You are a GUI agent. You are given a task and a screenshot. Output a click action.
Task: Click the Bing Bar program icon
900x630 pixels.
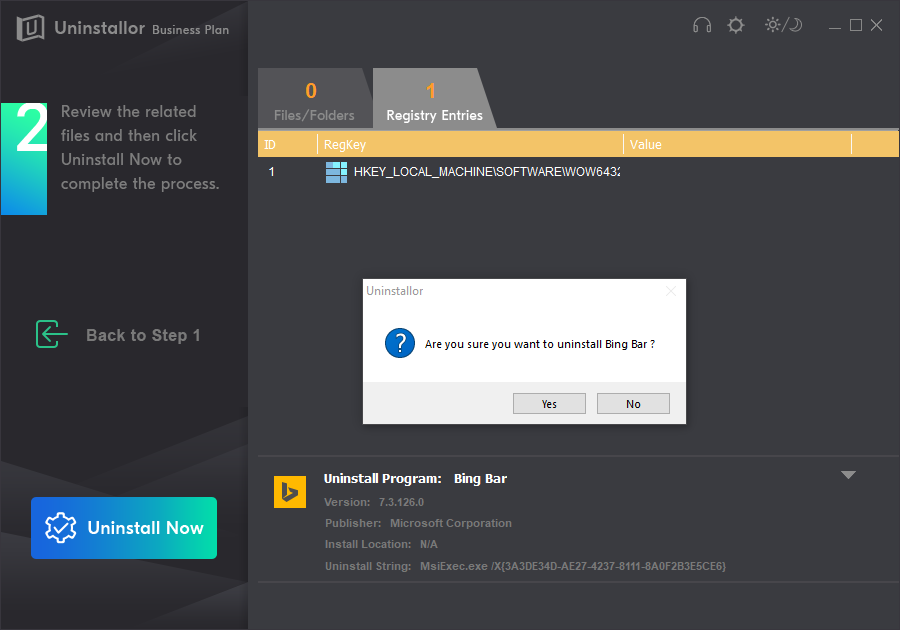(x=290, y=492)
